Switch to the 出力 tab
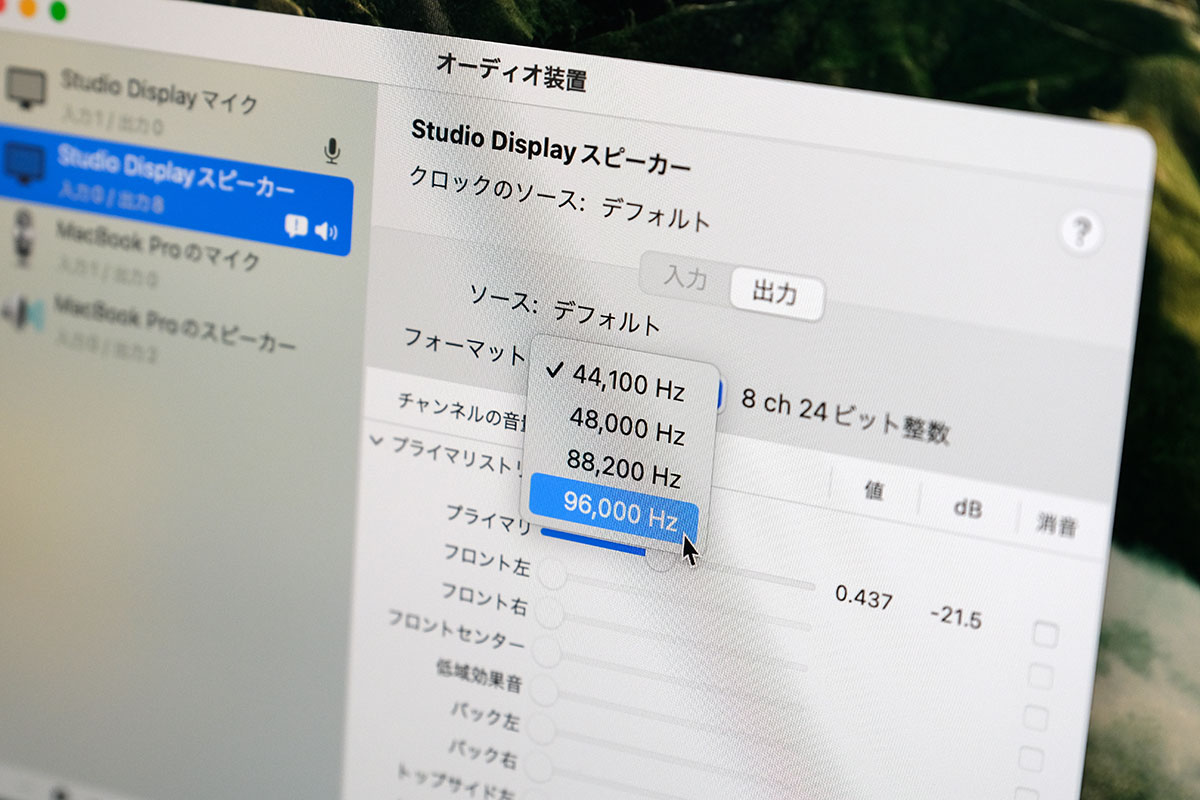The image size is (1200, 800). pos(775,292)
